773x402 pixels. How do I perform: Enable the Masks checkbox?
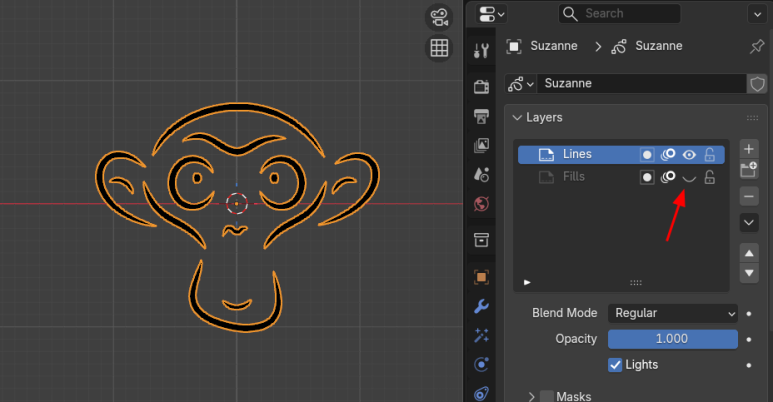547,396
